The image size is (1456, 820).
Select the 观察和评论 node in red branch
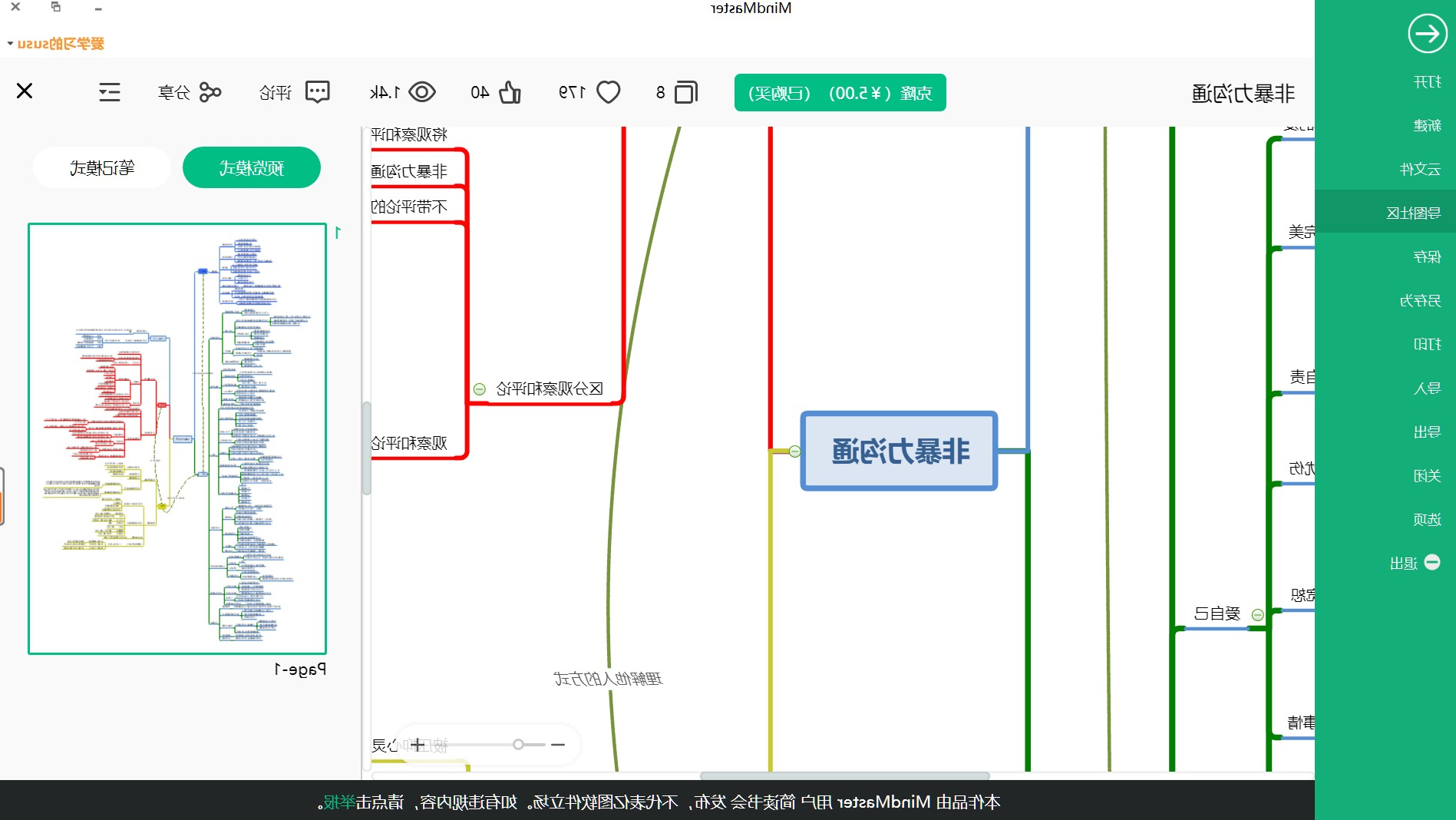409,443
